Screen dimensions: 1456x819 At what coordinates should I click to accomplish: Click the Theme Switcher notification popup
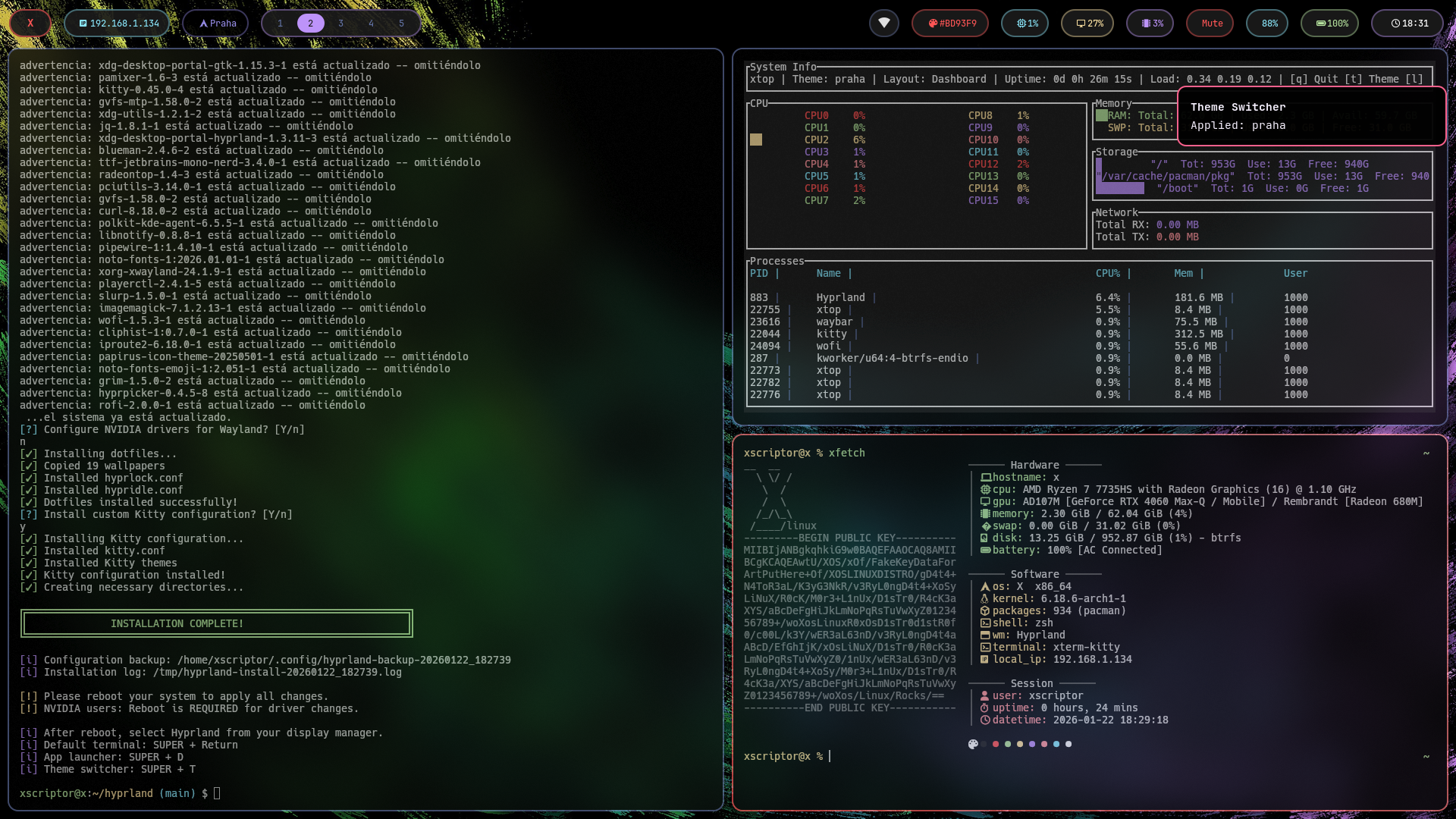1310,116
